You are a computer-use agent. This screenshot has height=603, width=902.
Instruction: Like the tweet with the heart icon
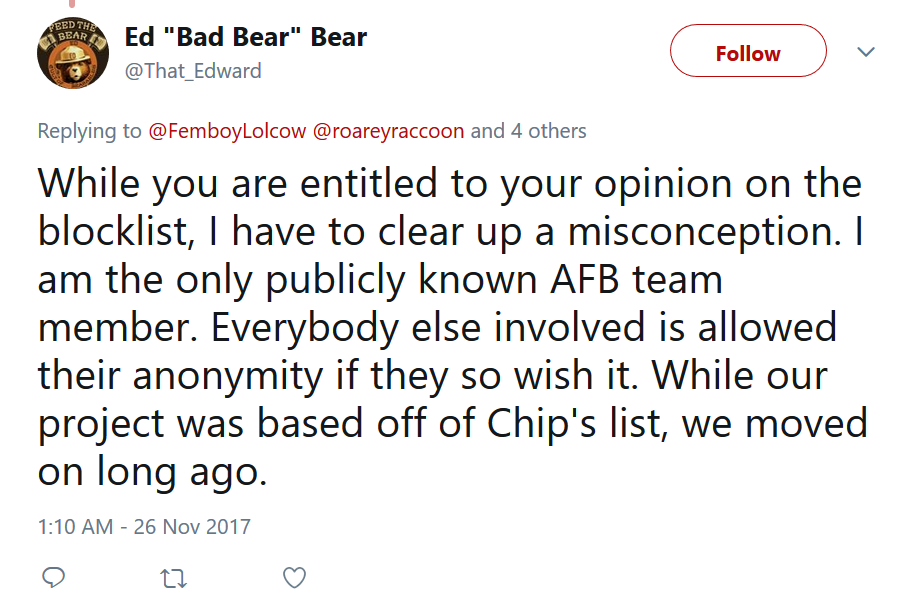(294, 578)
